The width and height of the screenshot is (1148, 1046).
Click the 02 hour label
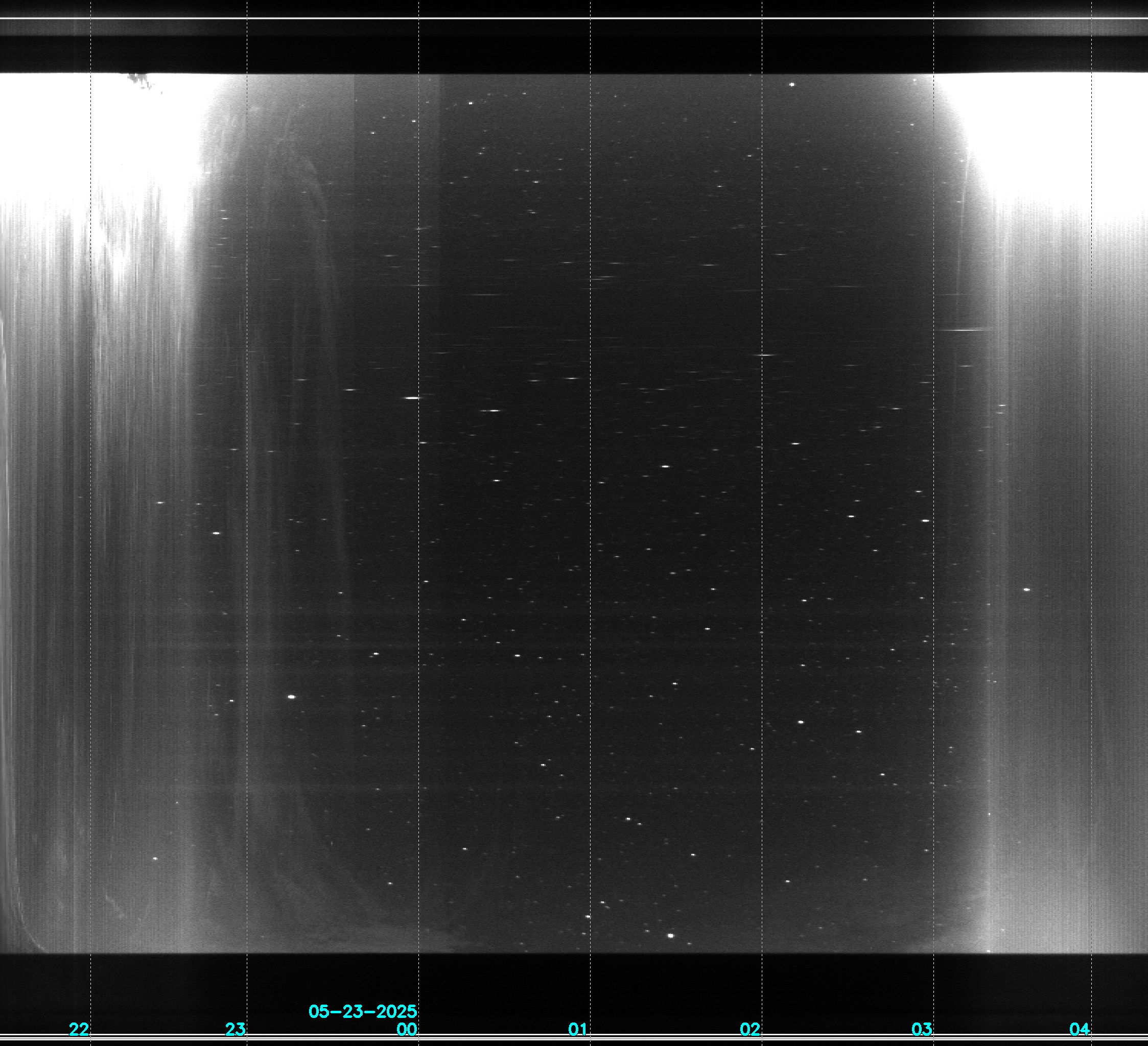coord(750,1029)
